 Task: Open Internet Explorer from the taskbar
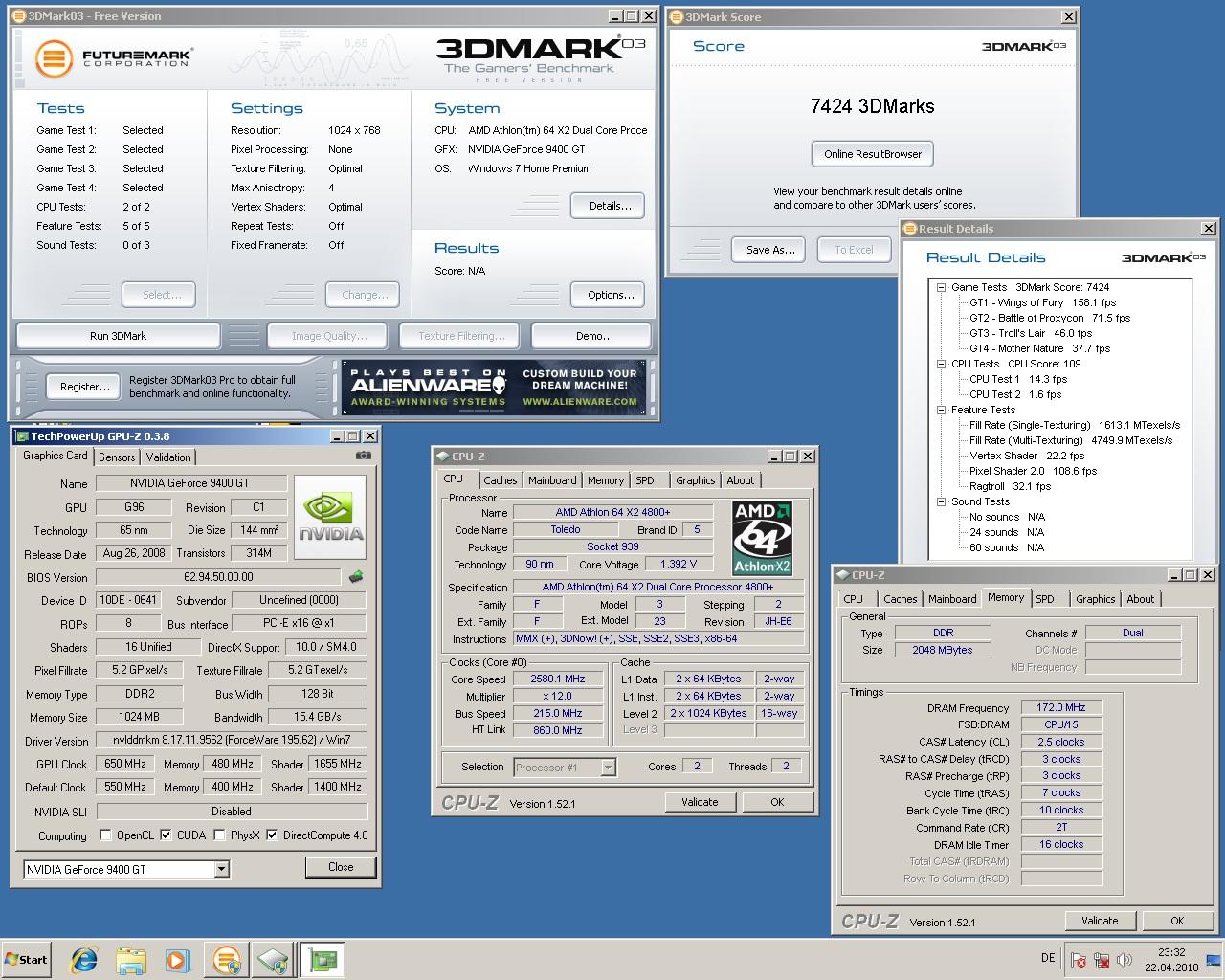86,959
